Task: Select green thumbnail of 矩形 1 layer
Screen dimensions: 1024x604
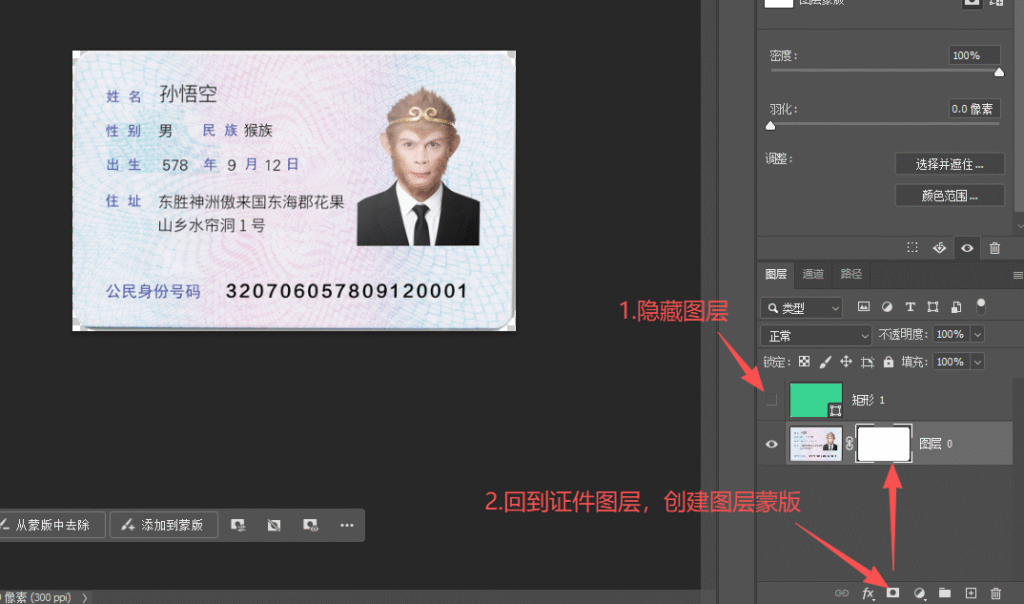Action: click(816, 400)
